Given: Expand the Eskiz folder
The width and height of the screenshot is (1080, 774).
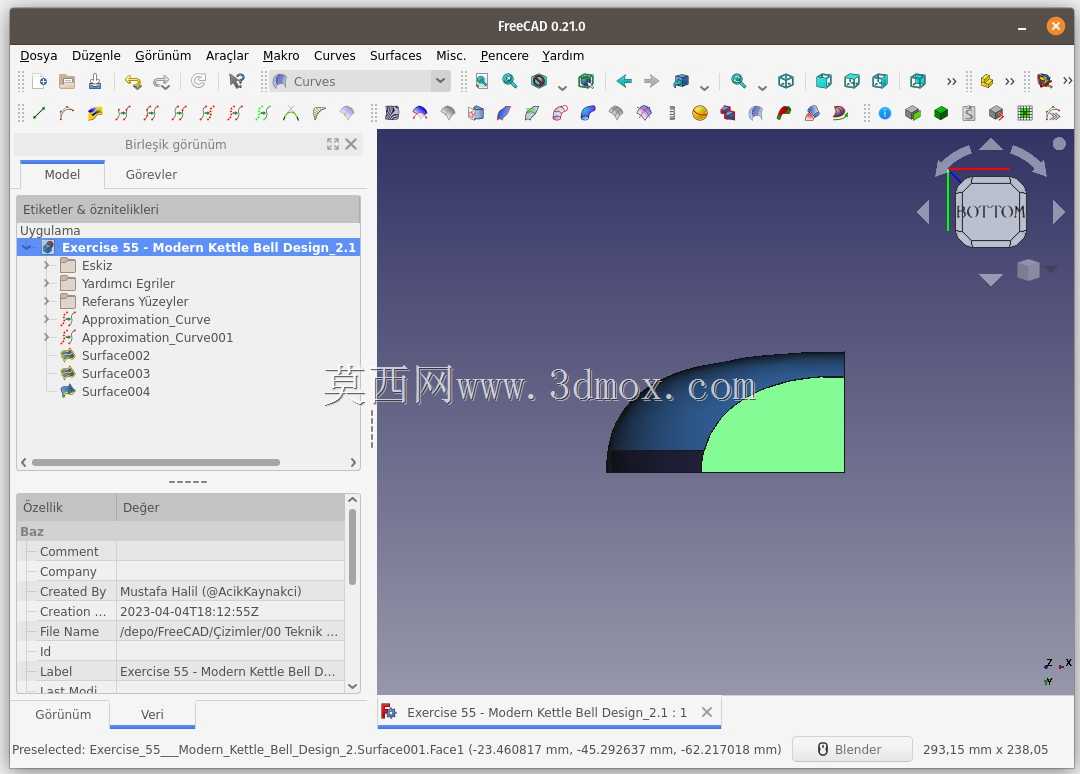Looking at the screenshot, I should [x=46, y=265].
